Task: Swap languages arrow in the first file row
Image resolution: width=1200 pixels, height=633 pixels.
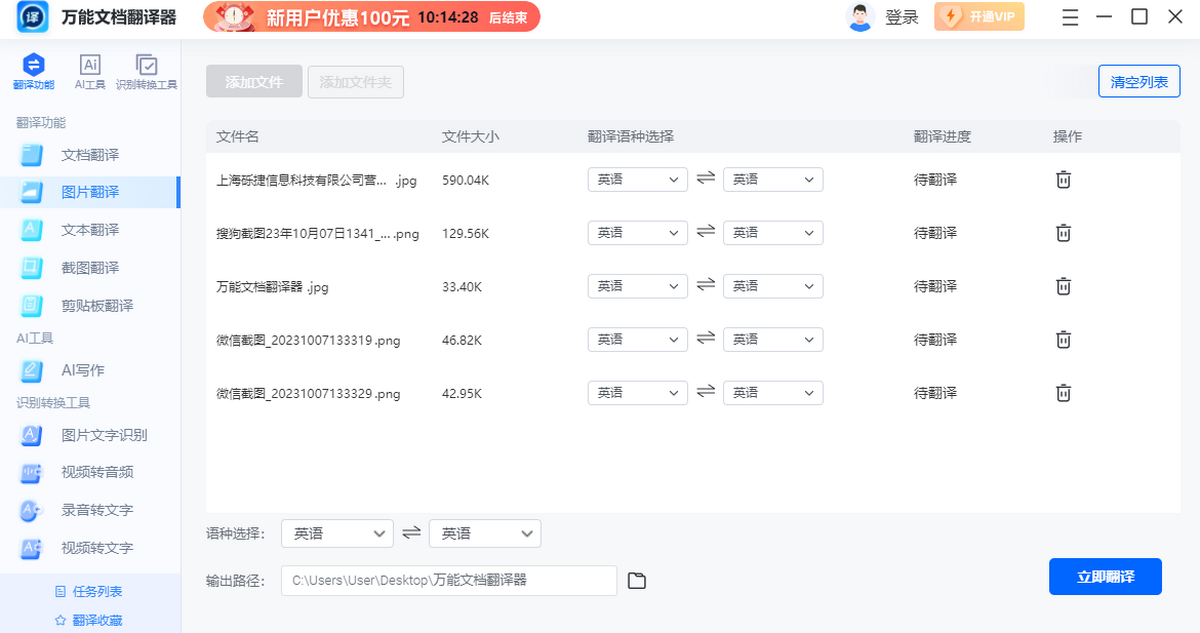Action: point(706,178)
